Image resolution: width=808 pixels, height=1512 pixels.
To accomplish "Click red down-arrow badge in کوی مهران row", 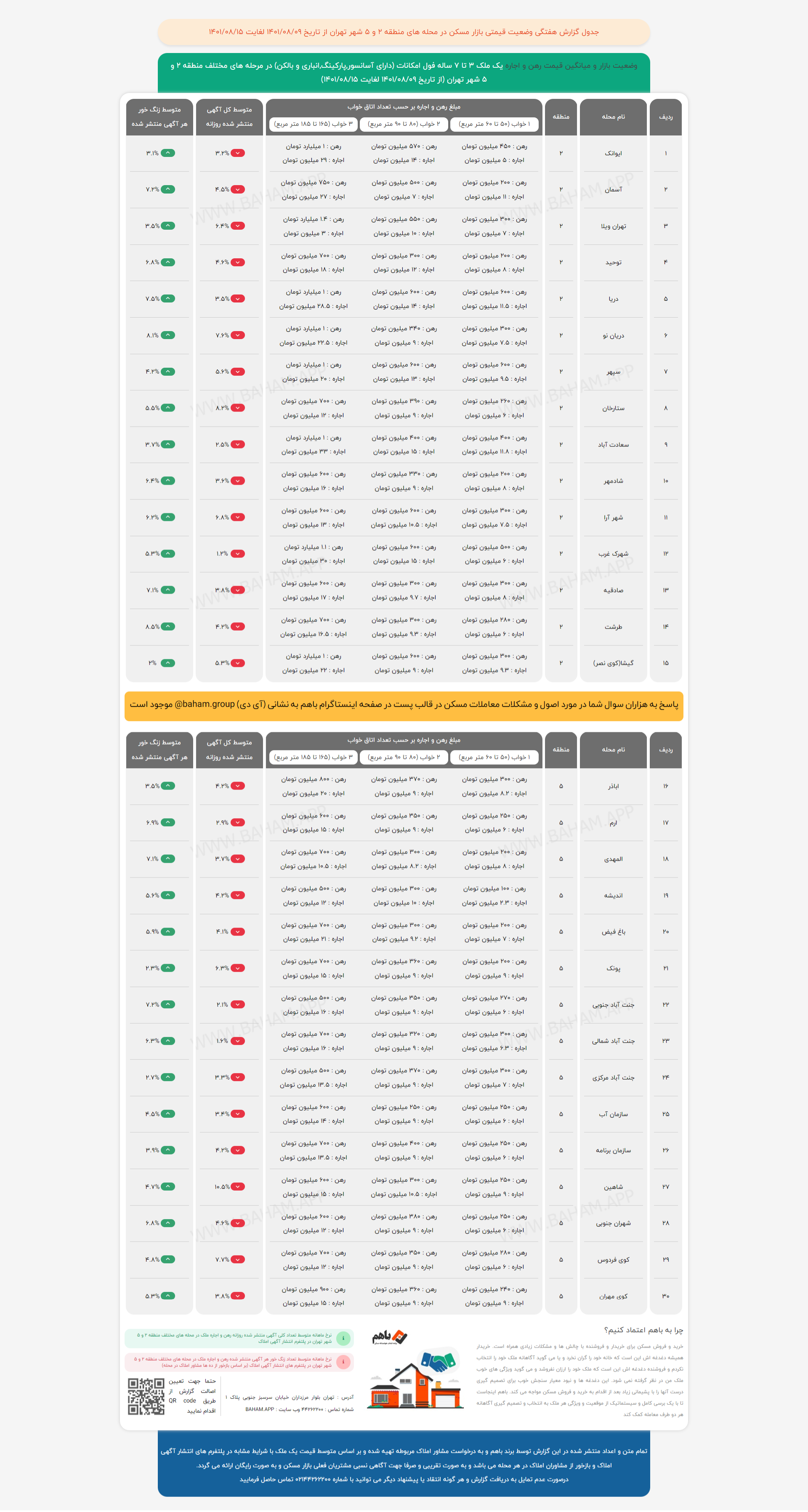I will [238, 1296].
